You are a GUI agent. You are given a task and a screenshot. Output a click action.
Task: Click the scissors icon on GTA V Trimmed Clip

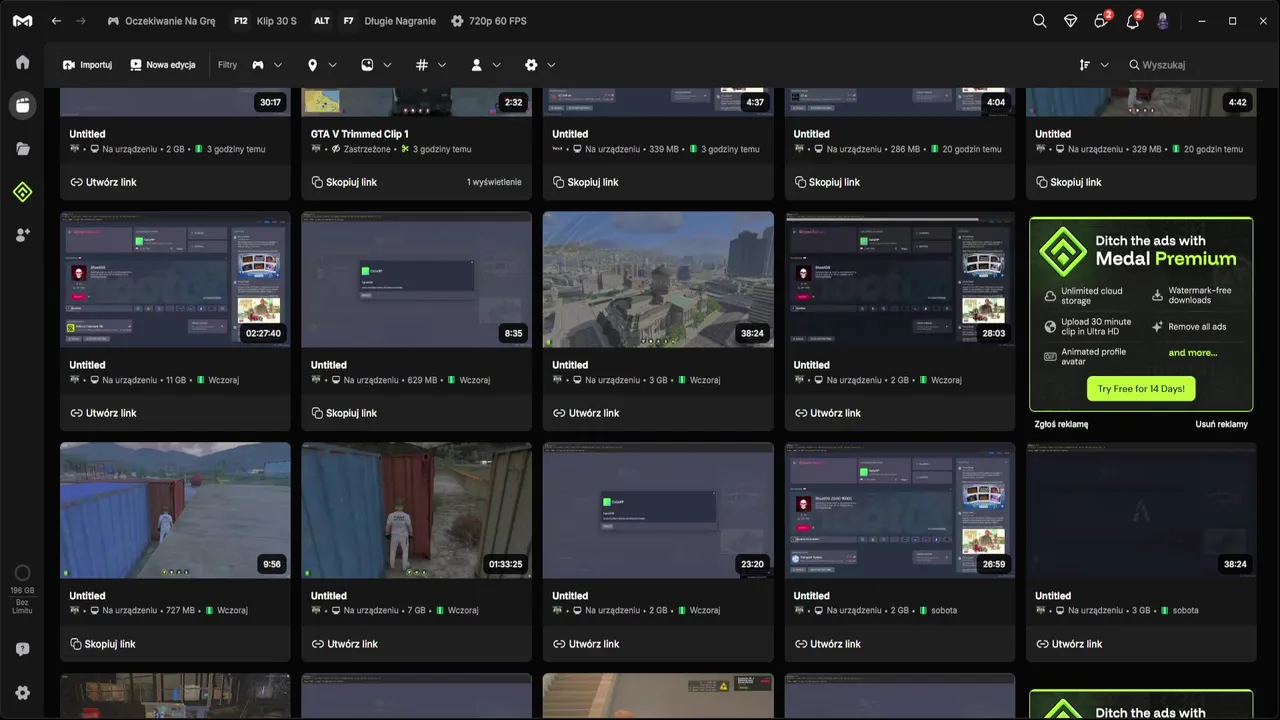[x=405, y=149]
